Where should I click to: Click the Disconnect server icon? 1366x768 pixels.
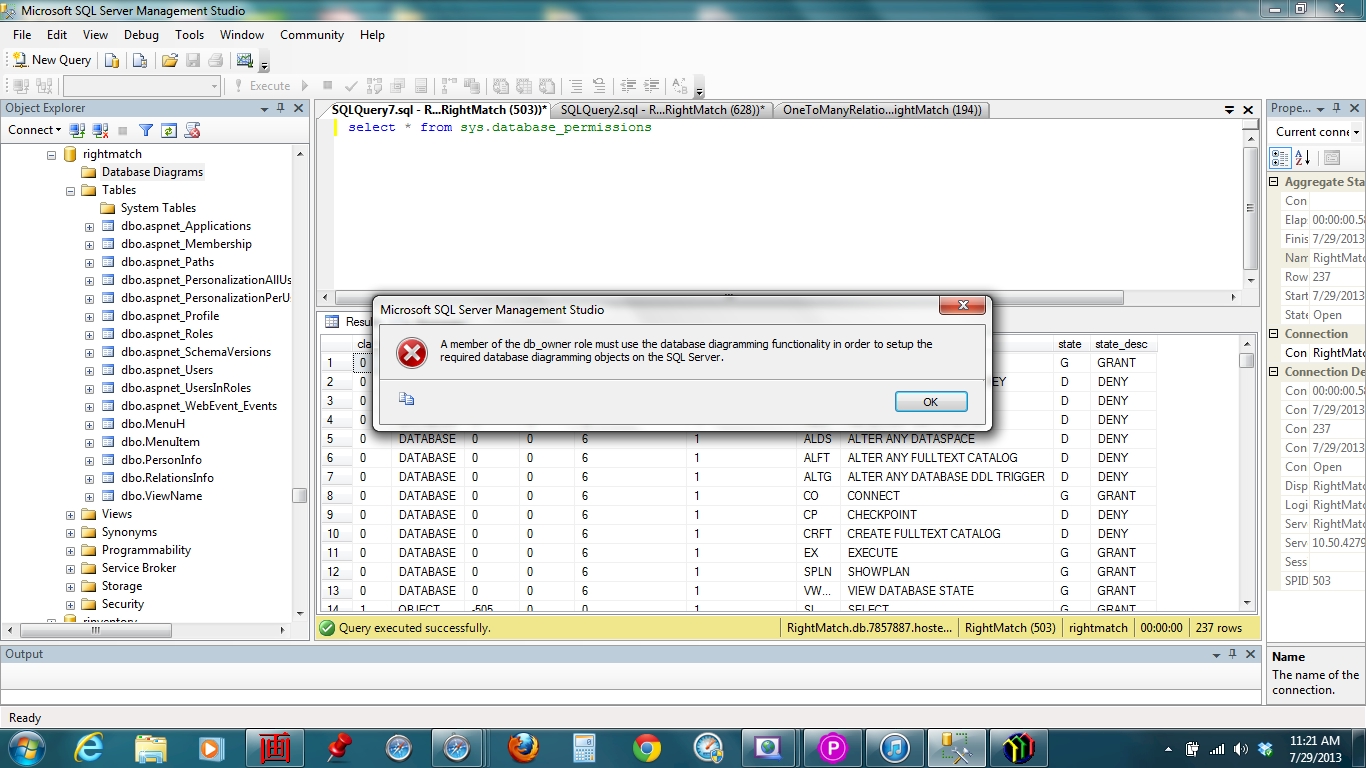pos(100,130)
